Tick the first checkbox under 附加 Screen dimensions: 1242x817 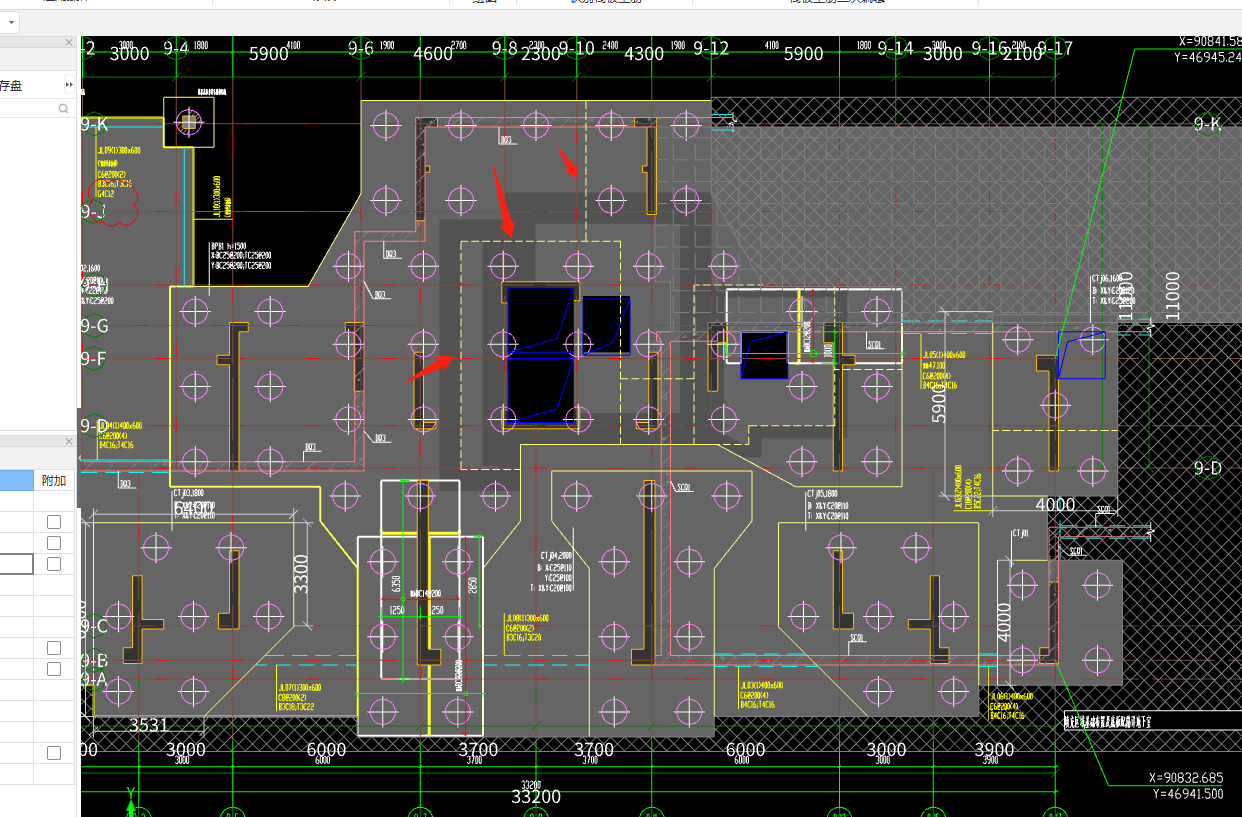coord(54,522)
